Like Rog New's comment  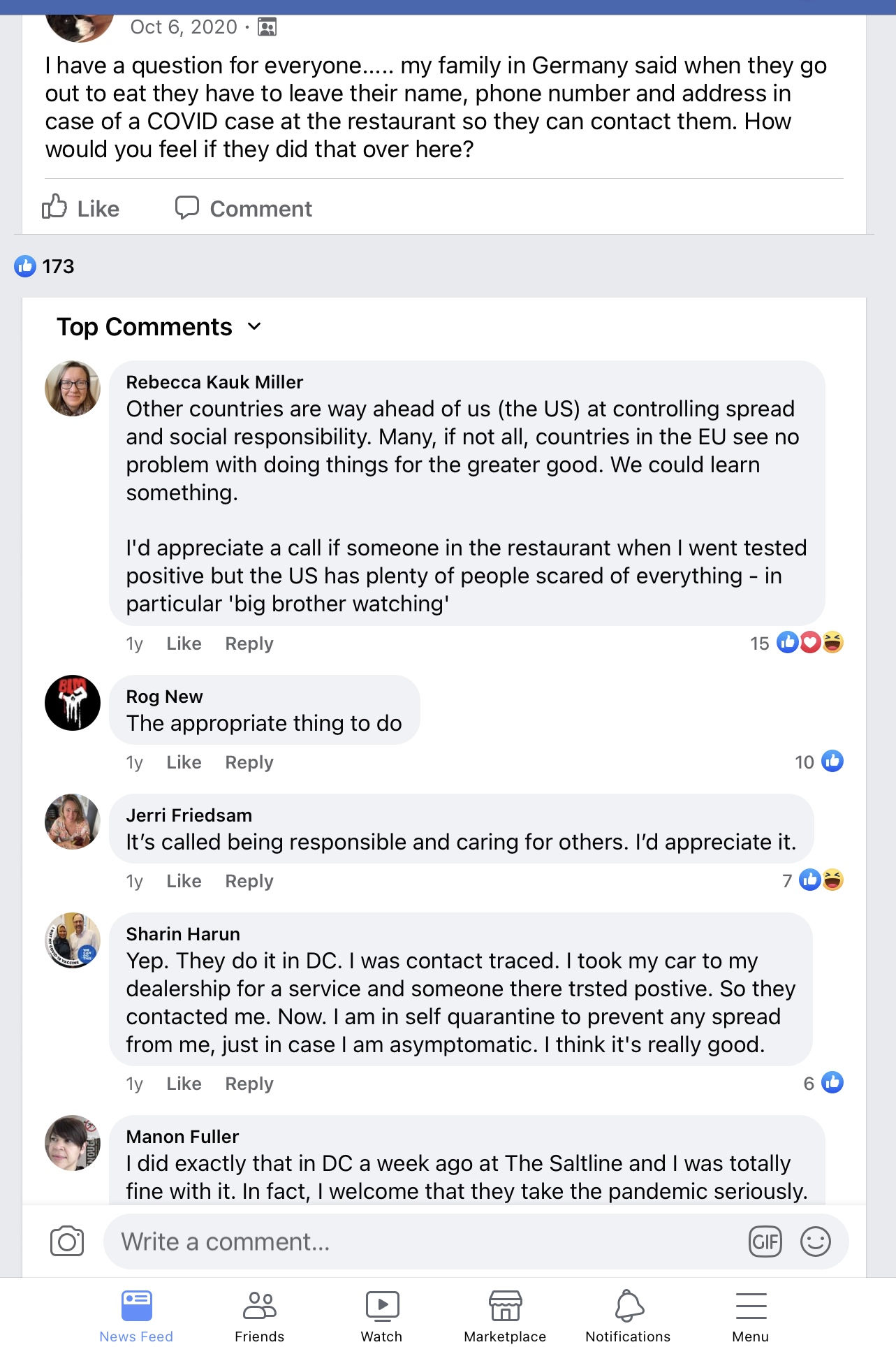click(x=184, y=762)
